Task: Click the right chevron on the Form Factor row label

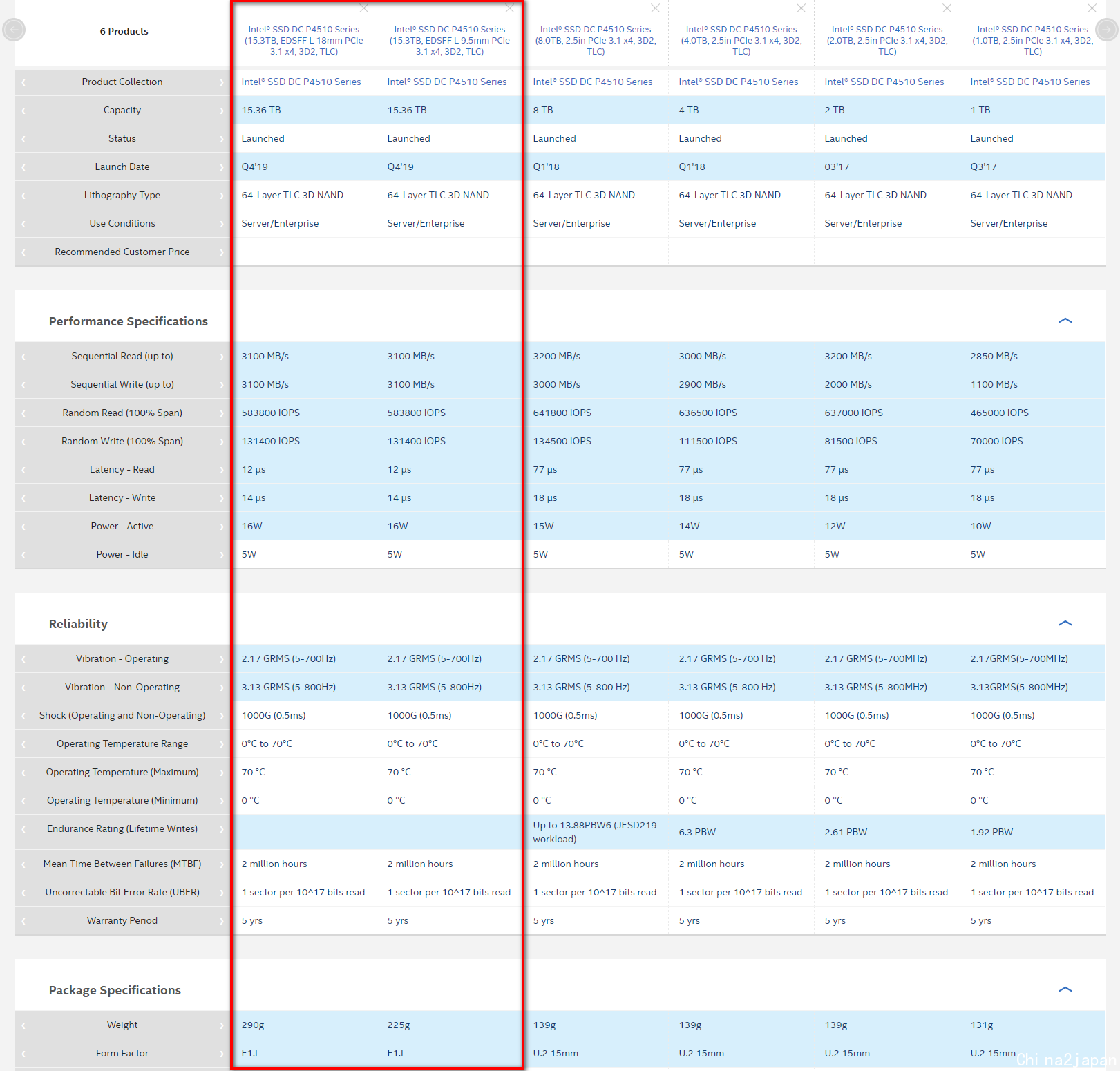Action: [x=222, y=1054]
